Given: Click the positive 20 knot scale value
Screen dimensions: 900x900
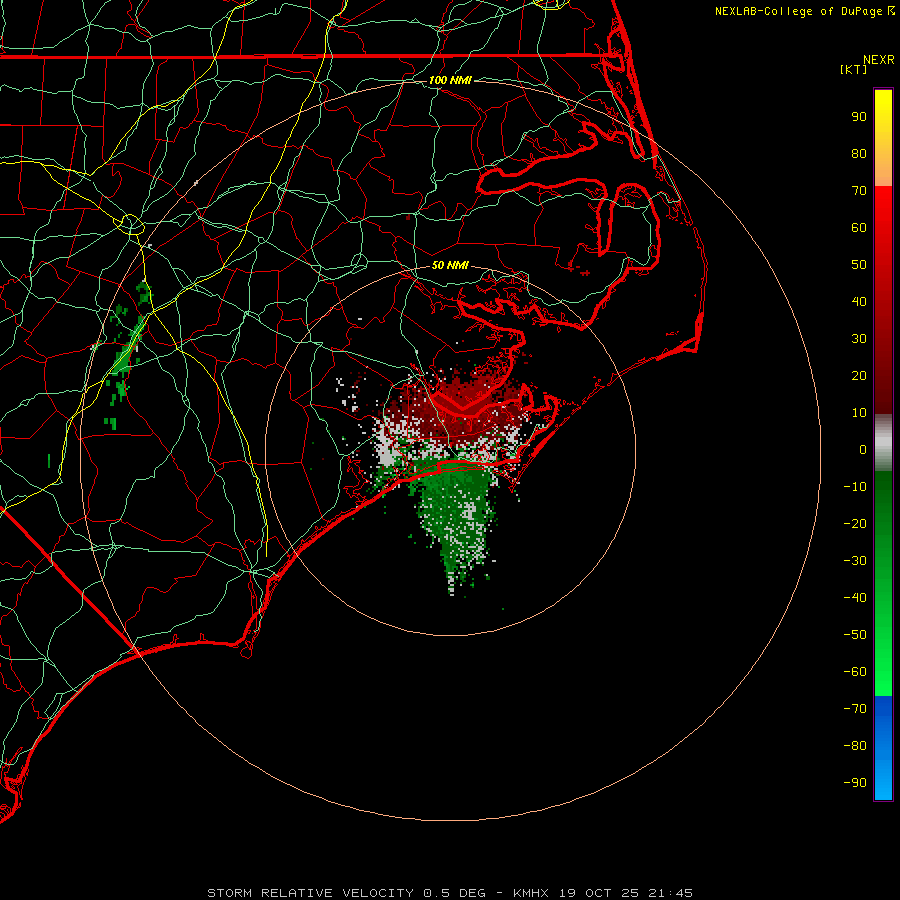Looking at the screenshot, I should pos(859,375).
